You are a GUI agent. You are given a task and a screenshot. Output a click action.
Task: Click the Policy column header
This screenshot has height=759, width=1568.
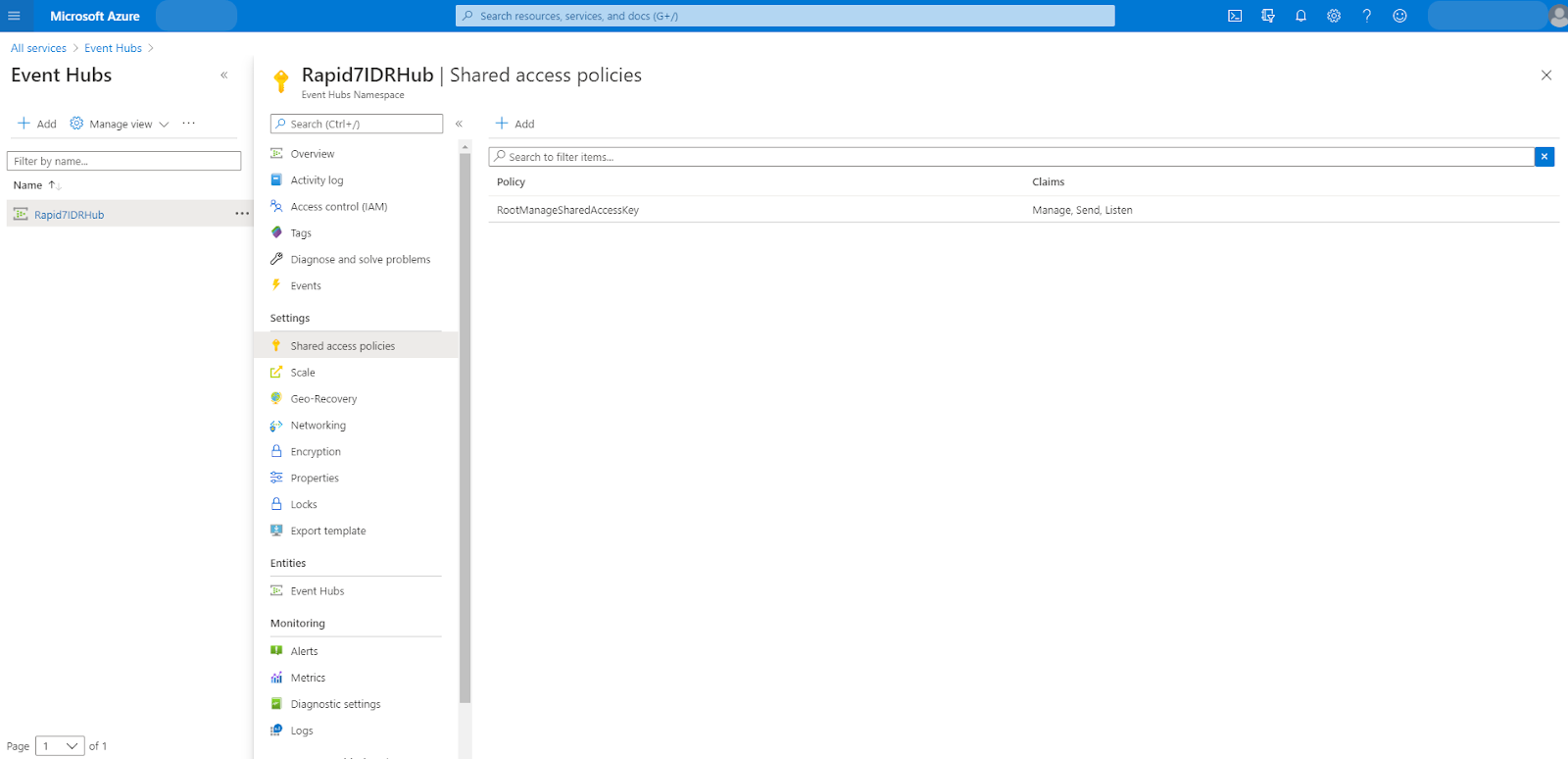(511, 181)
